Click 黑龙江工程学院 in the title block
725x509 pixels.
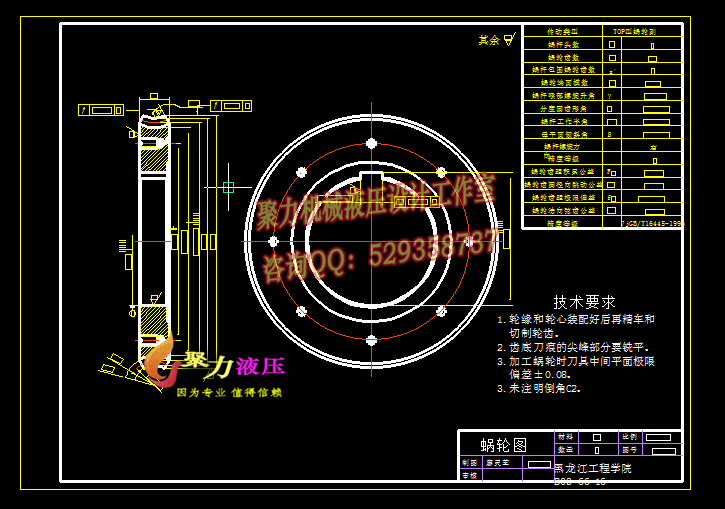point(593,469)
